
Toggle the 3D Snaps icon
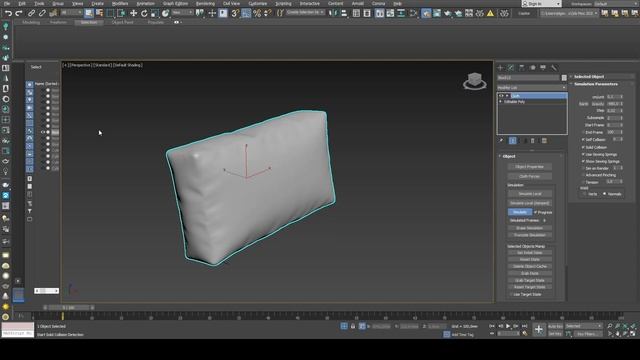tap(235, 13)
